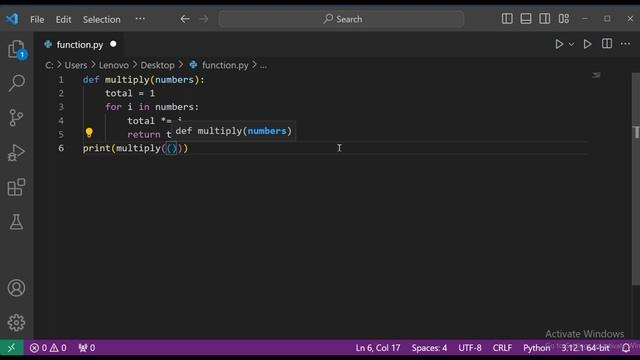
Task: Open the File menu
Action: (37, 19)
